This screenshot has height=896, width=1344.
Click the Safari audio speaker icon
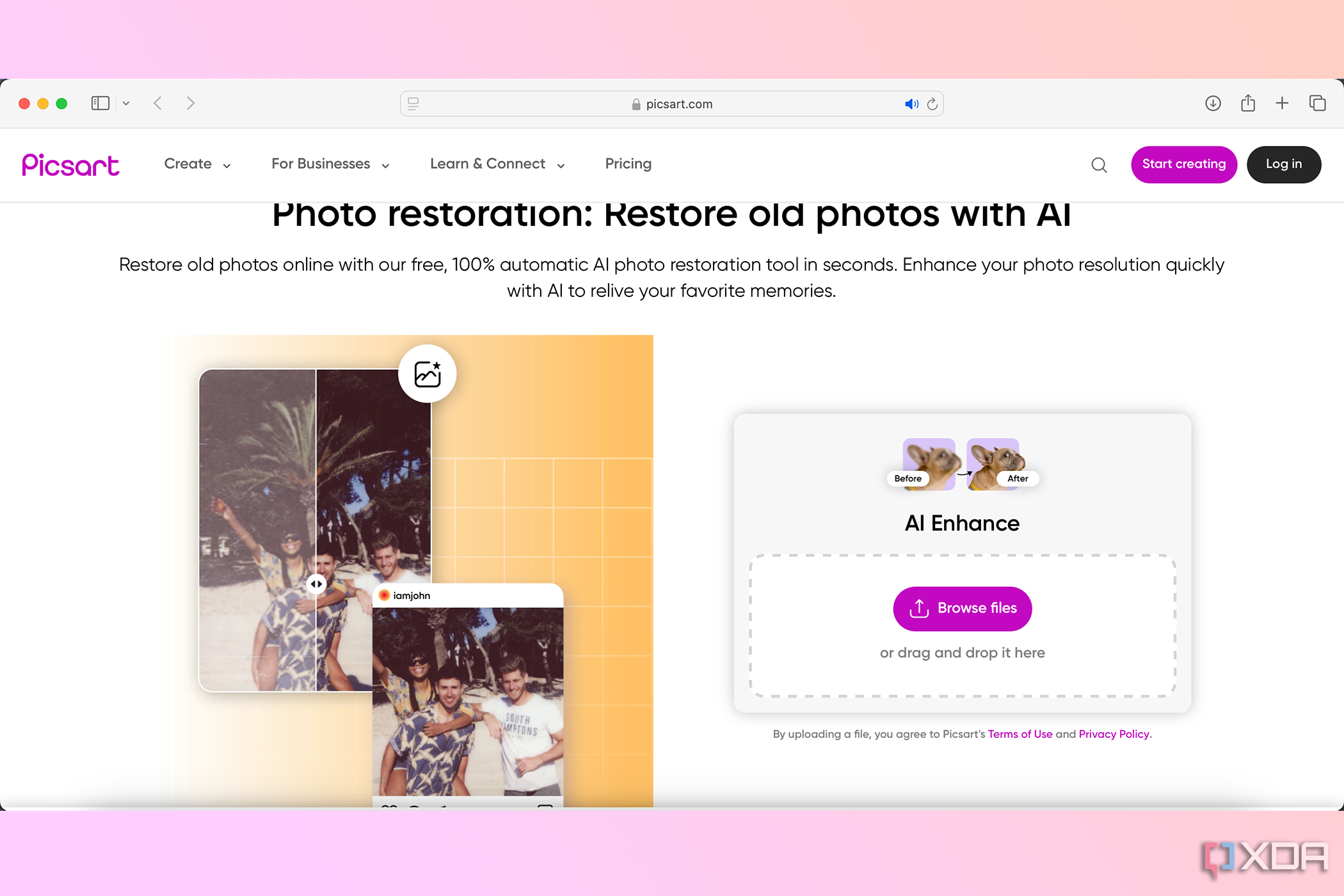910,103
